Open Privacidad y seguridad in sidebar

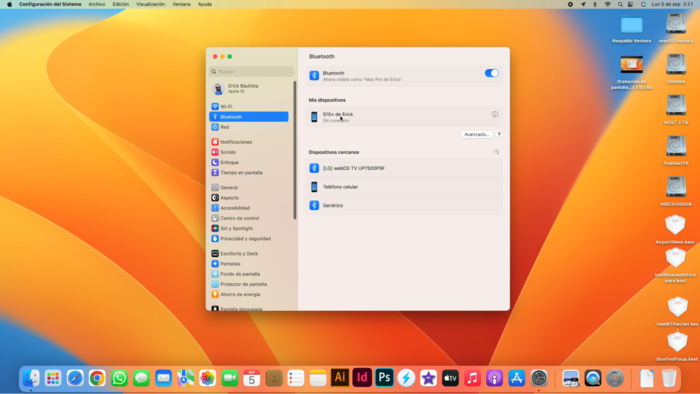pyautogui.click(x=249, y=239)
